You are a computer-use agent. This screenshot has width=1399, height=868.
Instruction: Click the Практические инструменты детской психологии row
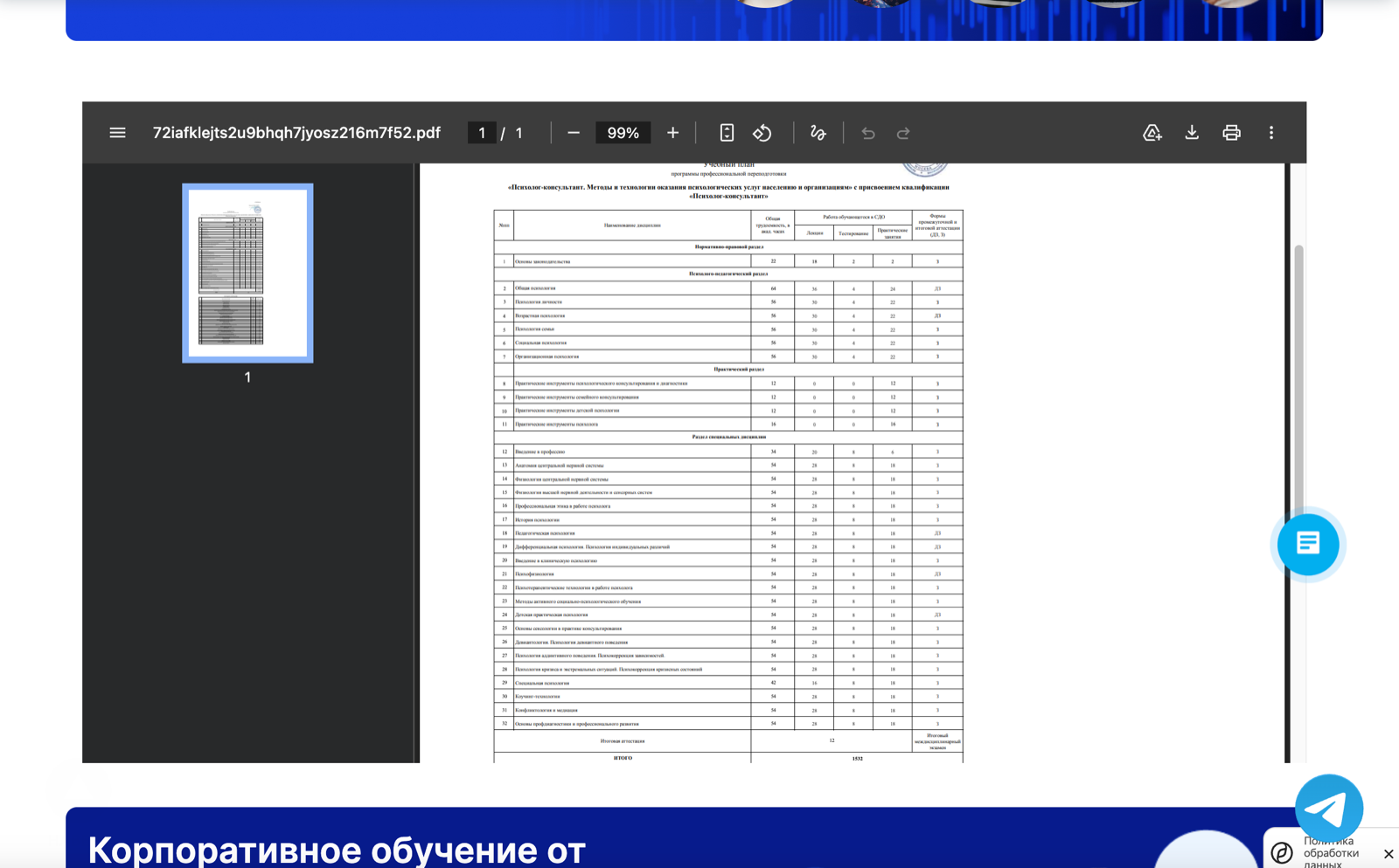tap(728, 411)
